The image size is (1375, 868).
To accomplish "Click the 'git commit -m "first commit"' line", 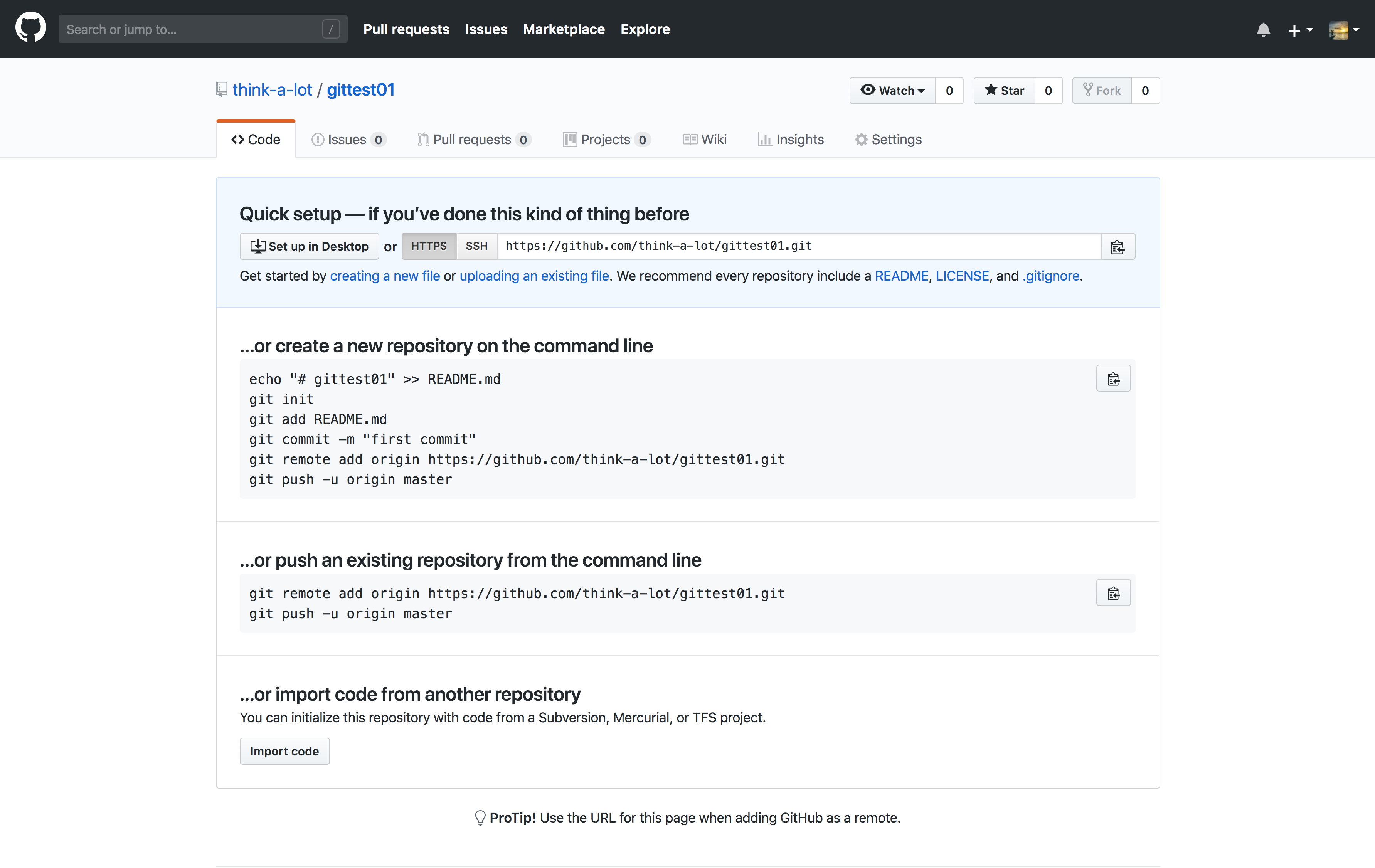I will (x=363, y=439).
